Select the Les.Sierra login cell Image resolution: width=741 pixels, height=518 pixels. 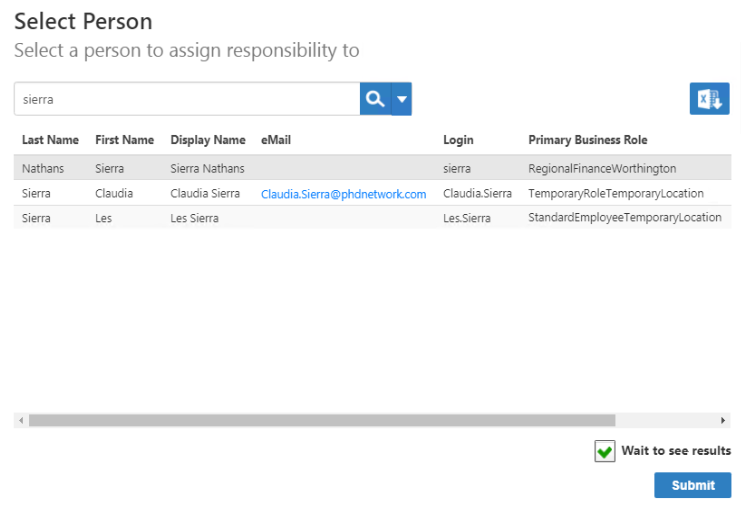(x=466, y=218)
